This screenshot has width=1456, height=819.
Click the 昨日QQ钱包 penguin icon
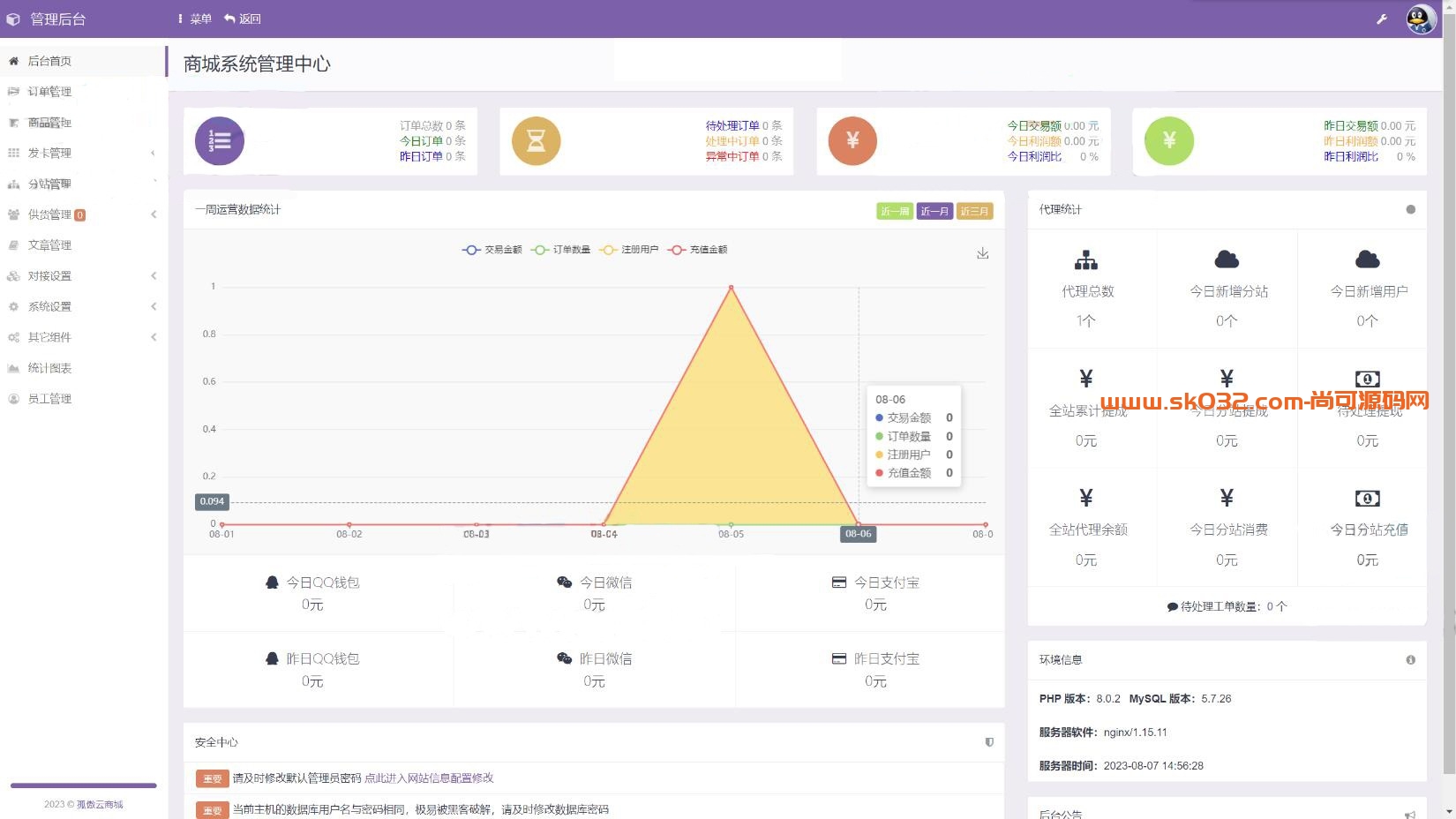272,658
